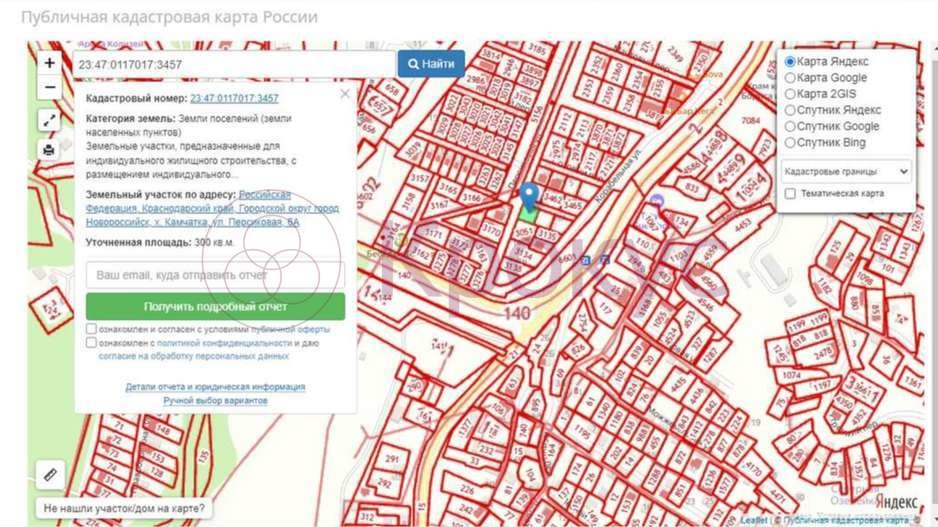Check the privacy policy consent checkbox
The width and height of the screenshot is (938, 527).
[x=91, y=343]
